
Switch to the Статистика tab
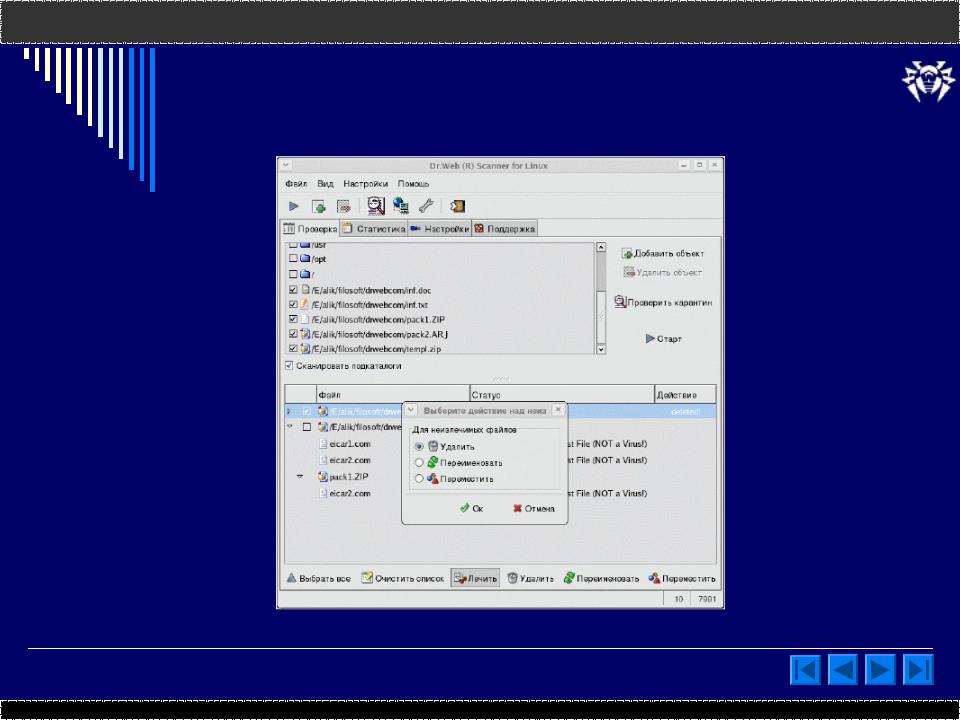click(374, 228)
